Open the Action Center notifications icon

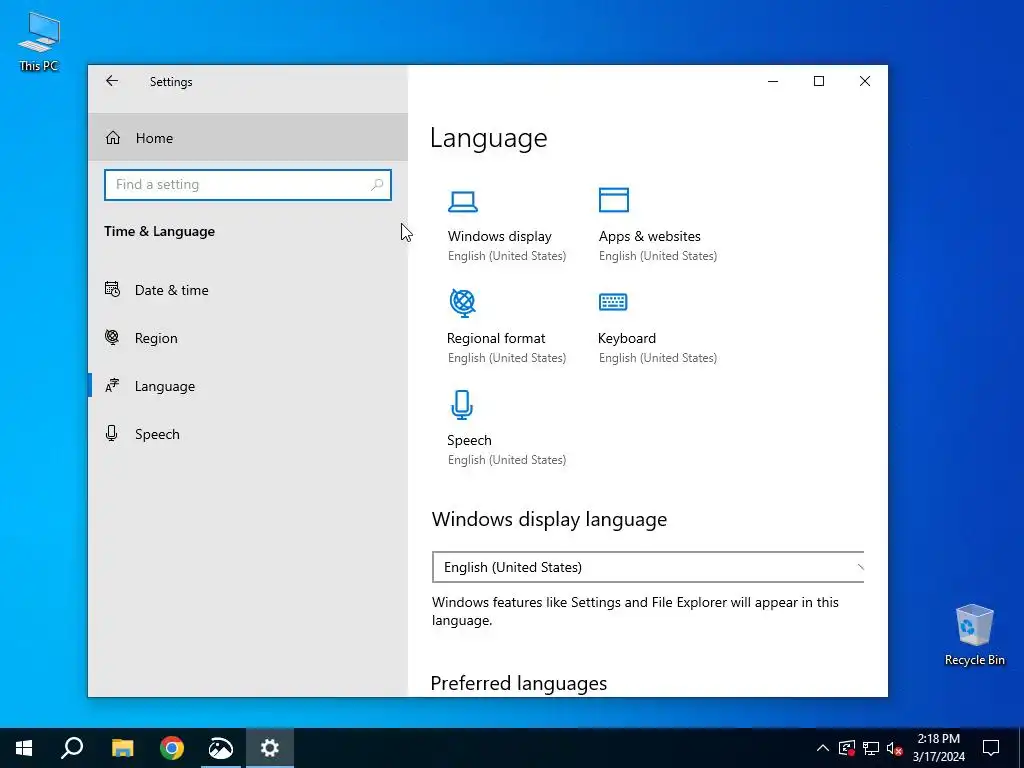click(991, 748)
